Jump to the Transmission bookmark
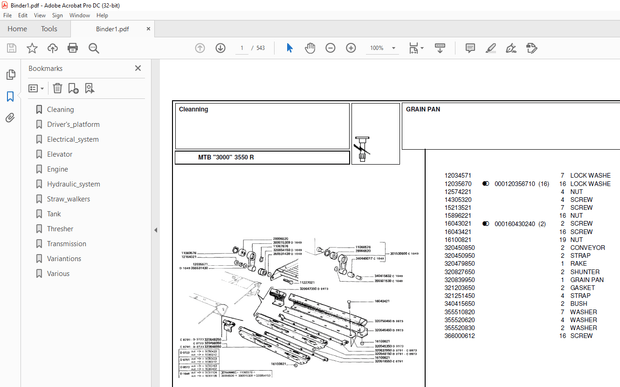620x387 pixels. (x=66, y=244)
